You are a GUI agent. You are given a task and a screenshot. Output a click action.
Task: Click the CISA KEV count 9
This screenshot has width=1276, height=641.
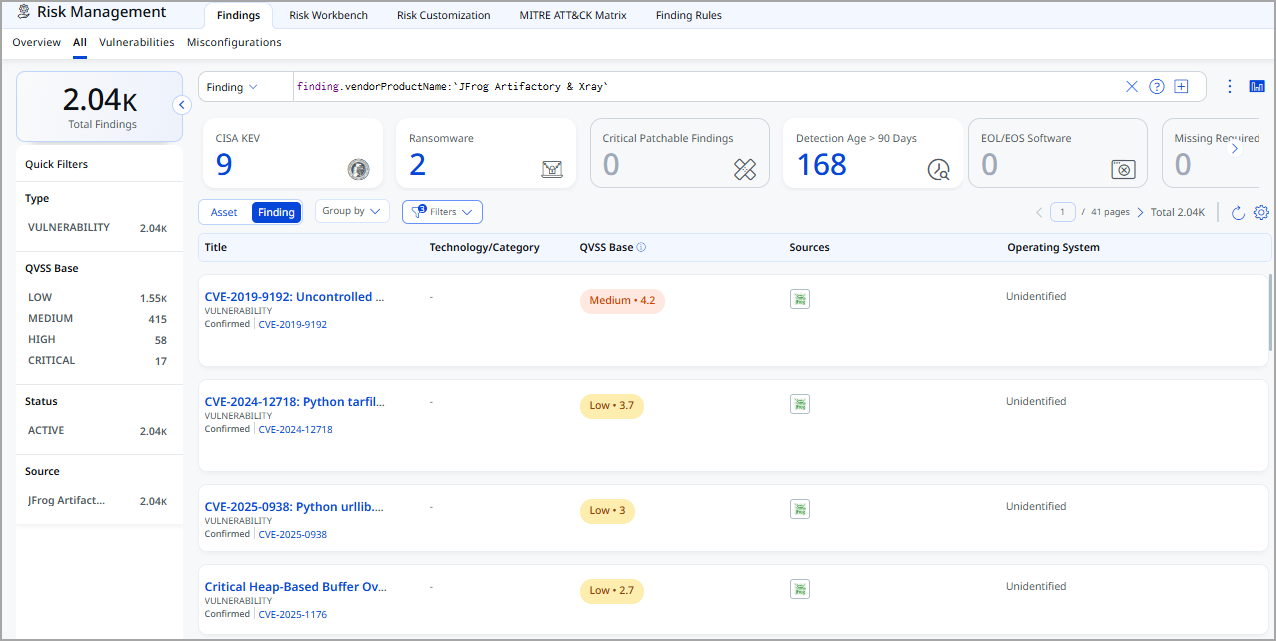click(224, 164)
